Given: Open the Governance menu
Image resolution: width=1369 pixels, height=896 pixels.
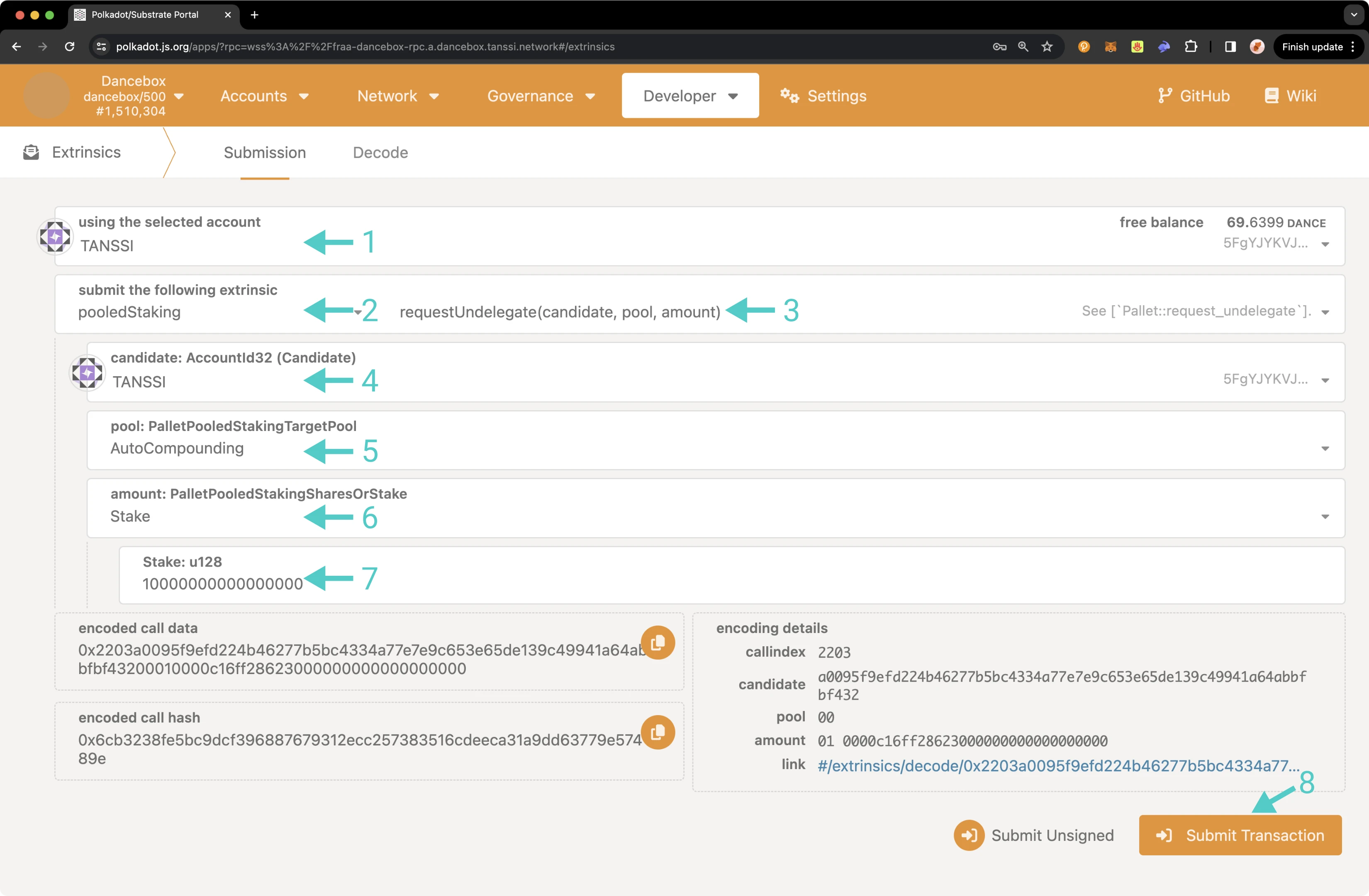Looking at the screenshot, I should point(541,95).
